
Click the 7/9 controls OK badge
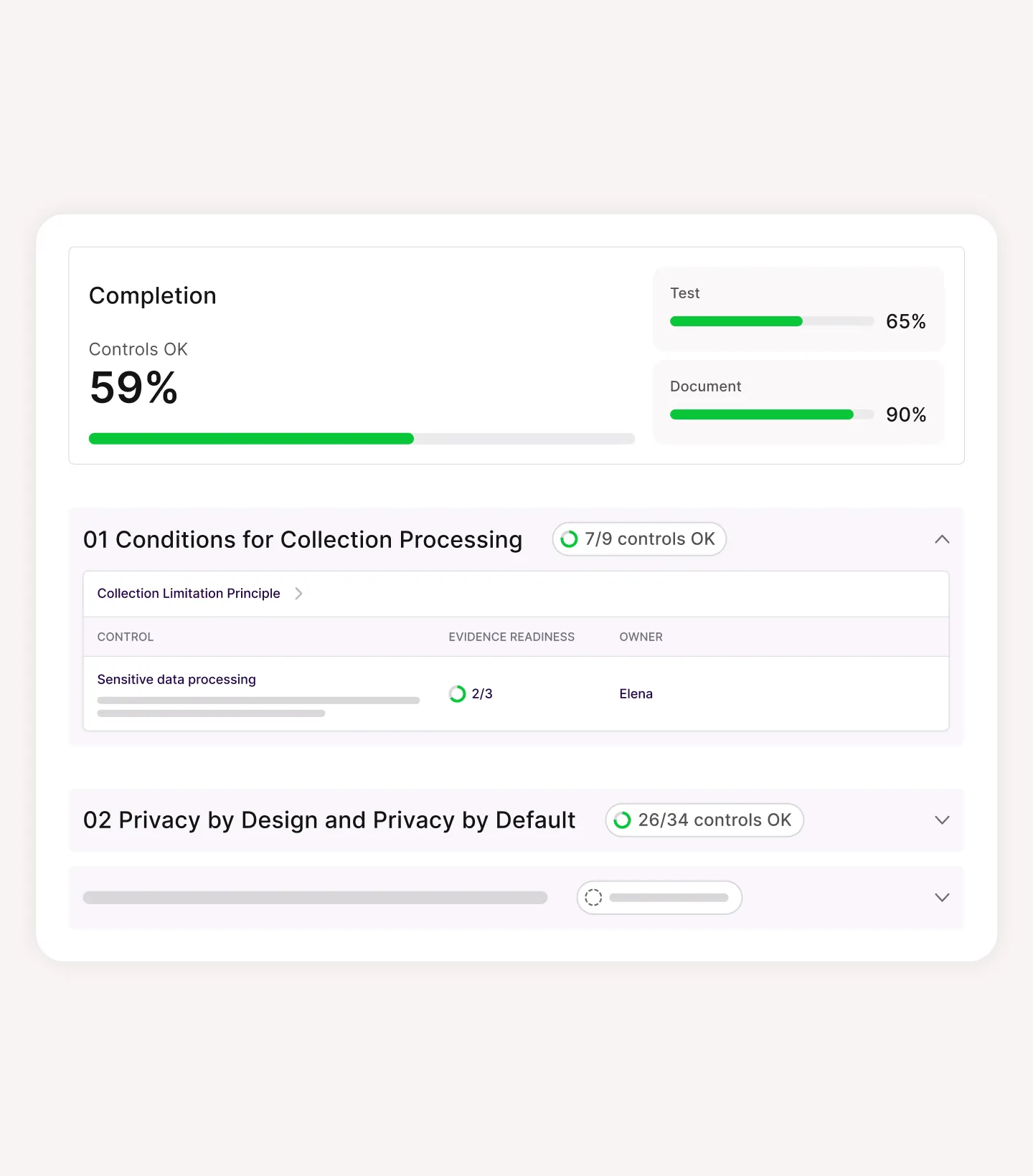[638, 539]
